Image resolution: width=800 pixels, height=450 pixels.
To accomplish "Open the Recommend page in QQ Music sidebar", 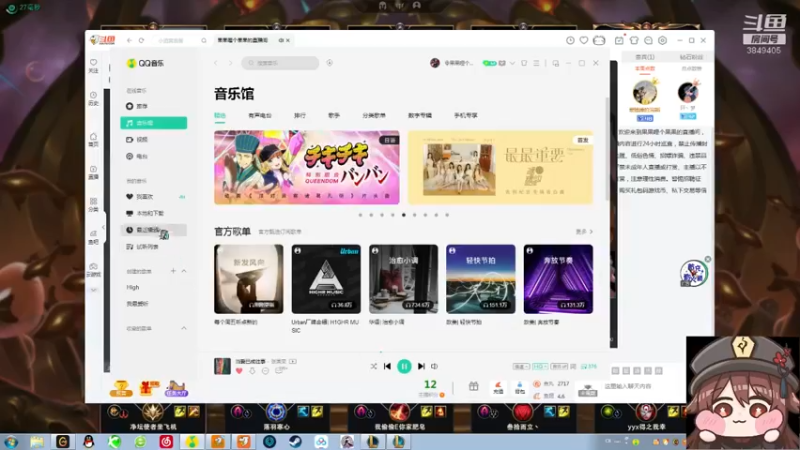I will click(x=137, y=106).
